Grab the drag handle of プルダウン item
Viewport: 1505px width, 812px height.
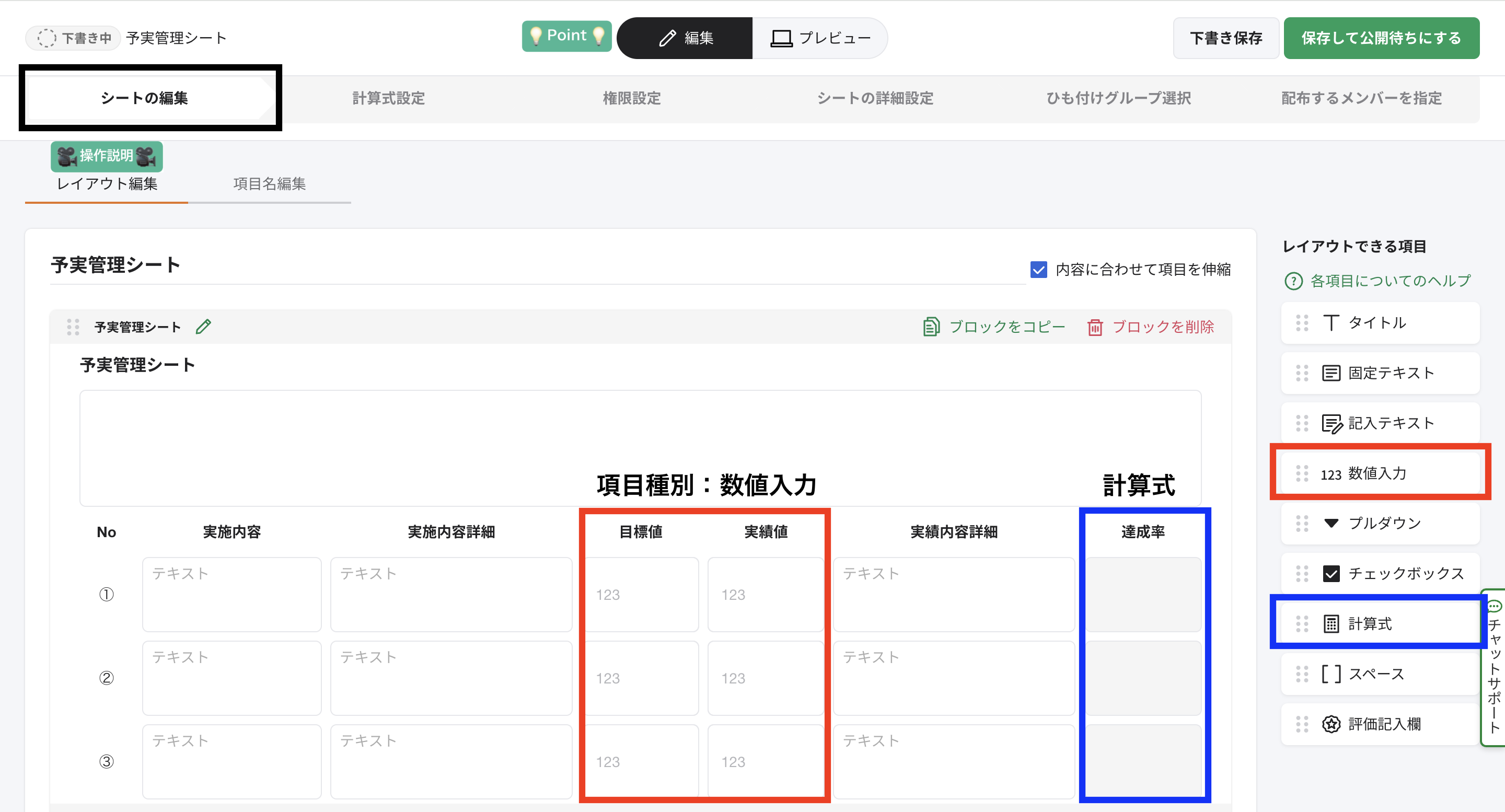[x=1302, y=524]
